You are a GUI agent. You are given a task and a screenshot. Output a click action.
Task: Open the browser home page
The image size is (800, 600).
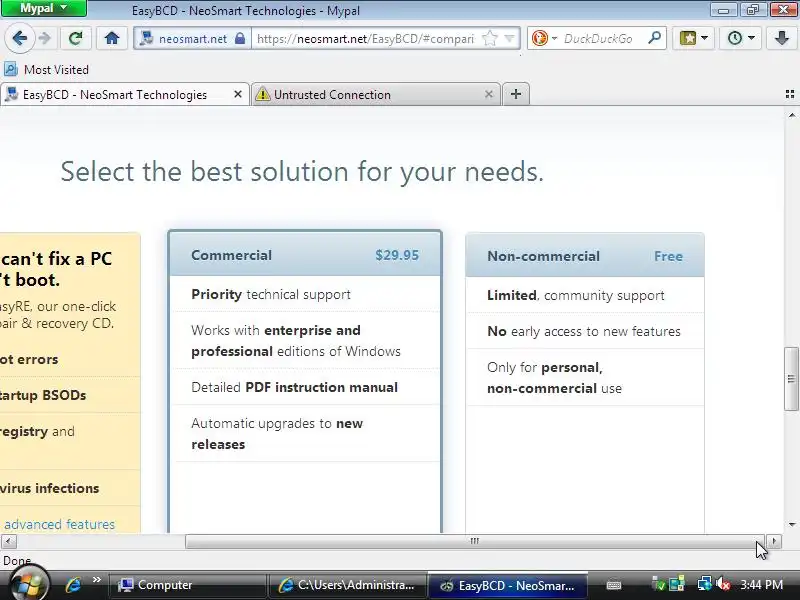click(x=112, y=38)
